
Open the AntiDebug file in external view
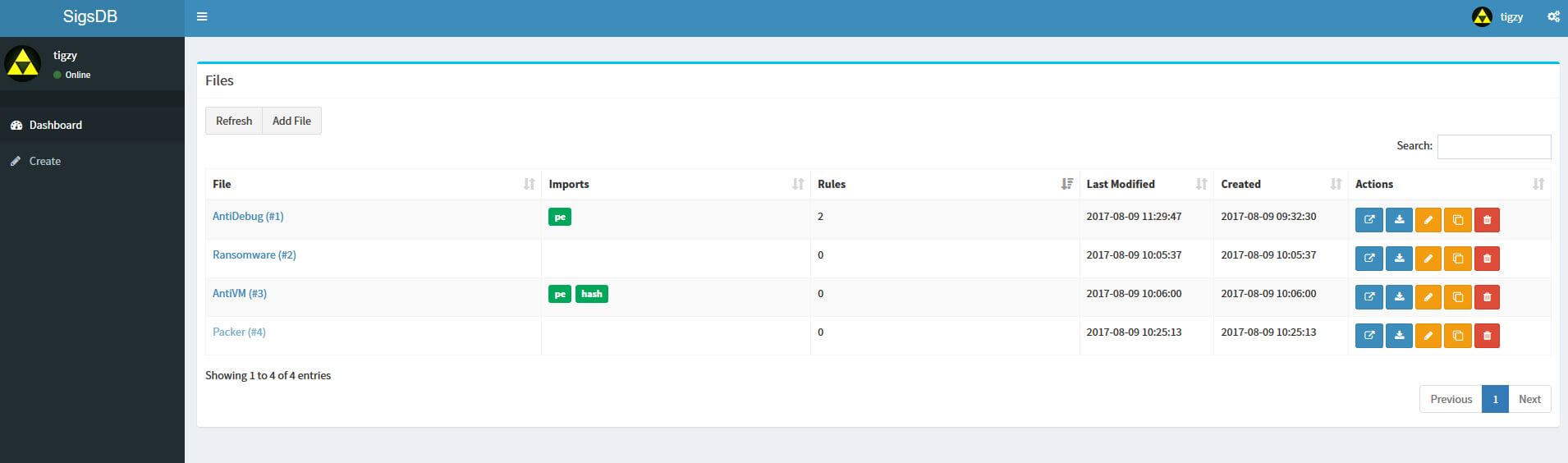(x=1369, y=220)
